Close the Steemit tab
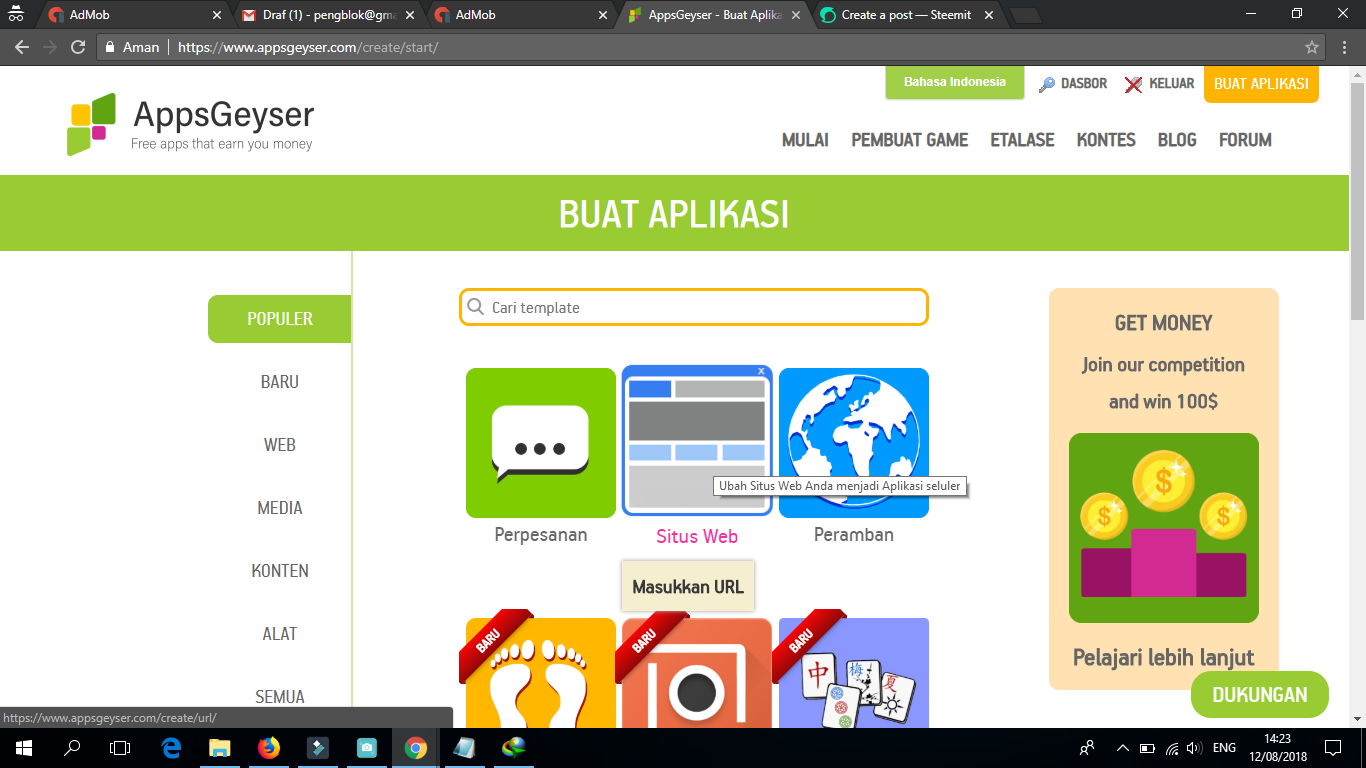The image size is (1366, 768). [988, 15]
